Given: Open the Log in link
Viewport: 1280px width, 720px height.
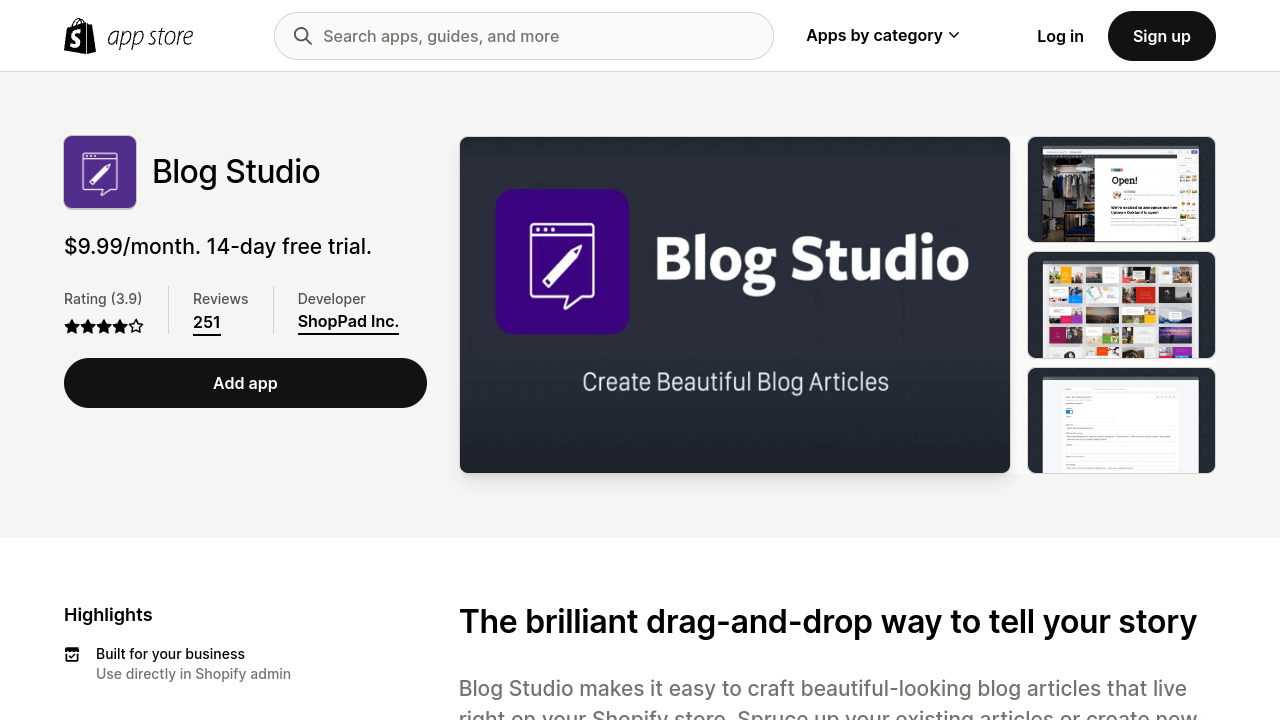Looking at the screenshot, I should (x=1060, y=36).
